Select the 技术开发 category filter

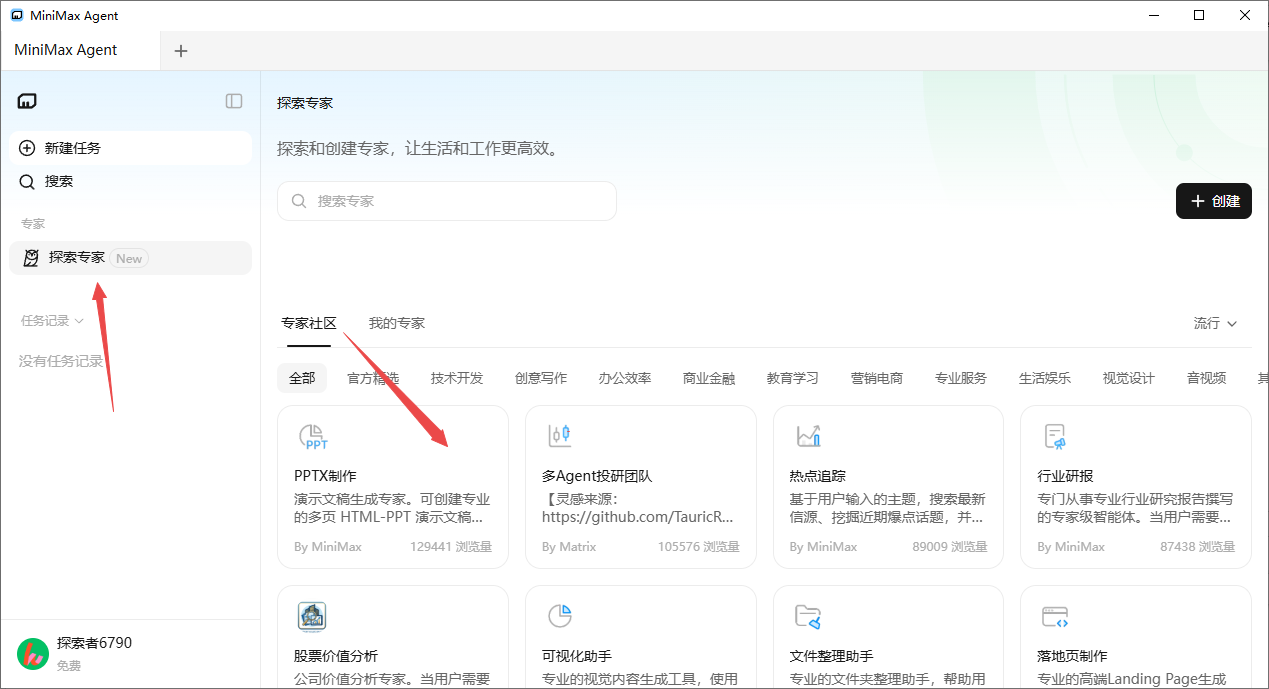click(456, 378)
